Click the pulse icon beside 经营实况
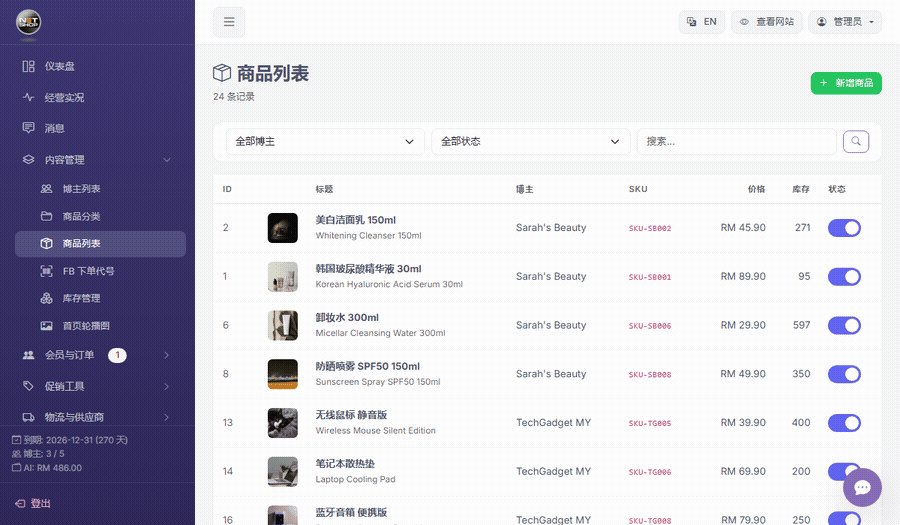This screenshot has width=900, height=525. 28,98
